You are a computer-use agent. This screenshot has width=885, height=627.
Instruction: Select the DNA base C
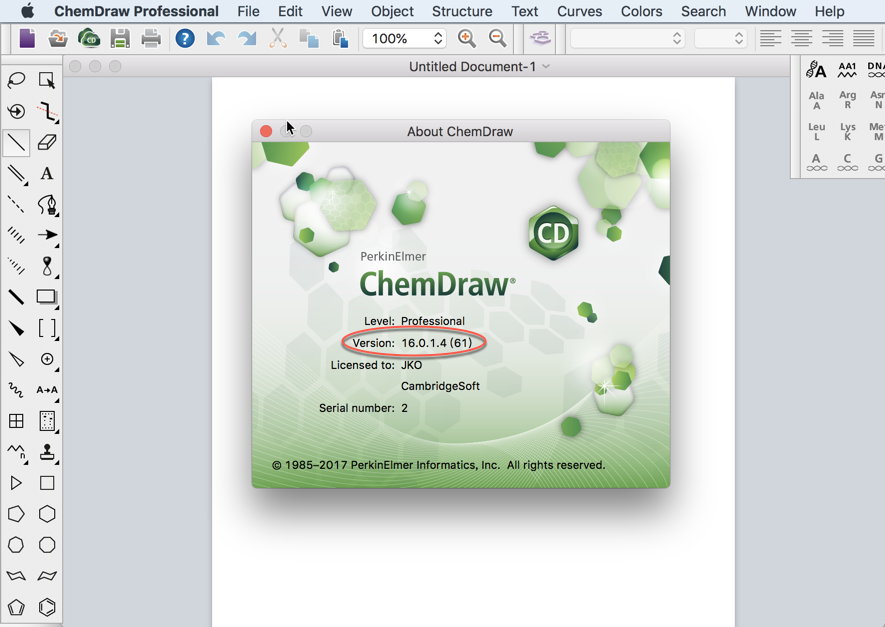(848, 161)
